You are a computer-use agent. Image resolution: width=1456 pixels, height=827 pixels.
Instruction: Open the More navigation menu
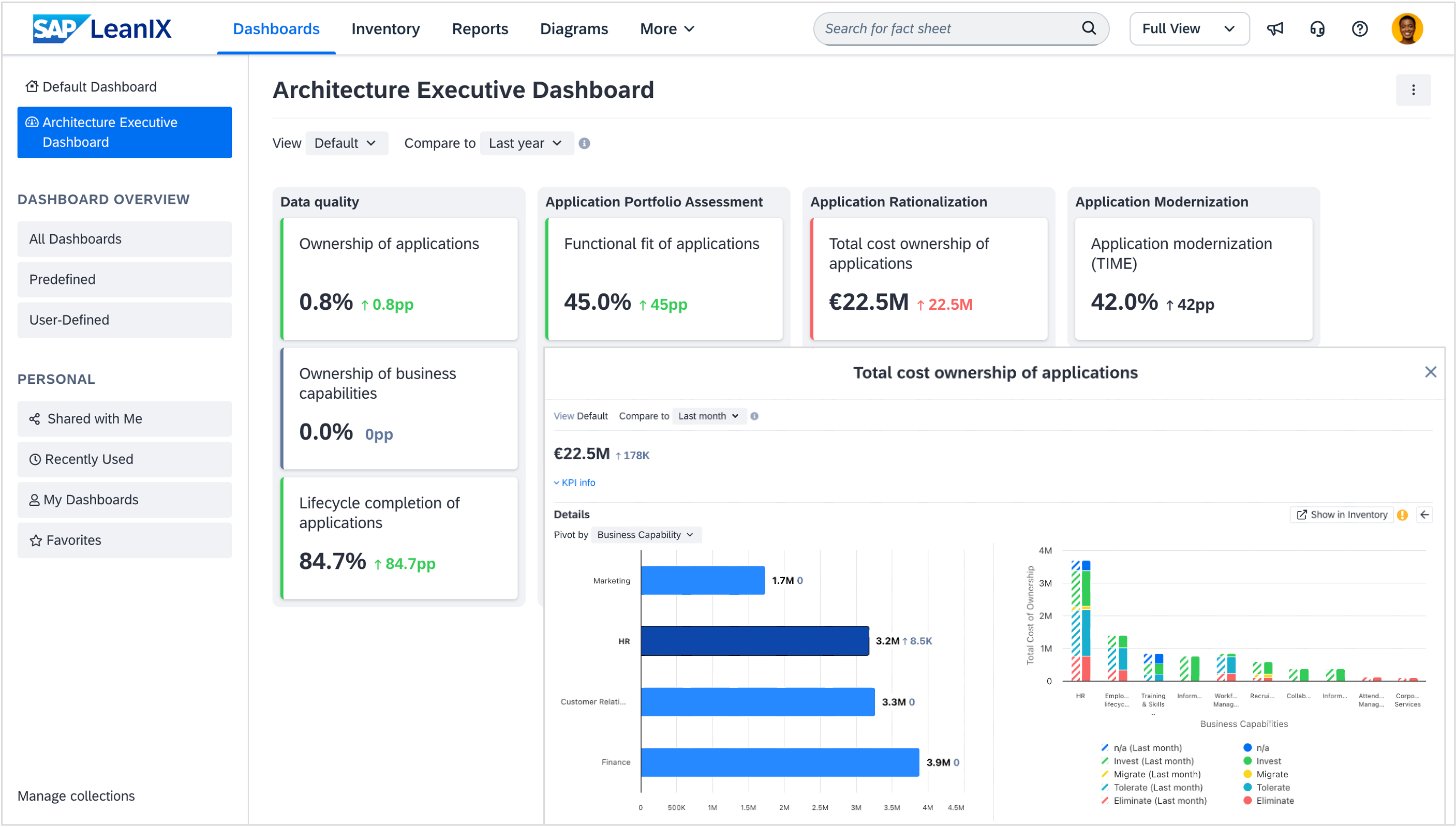tap(667, 29)
